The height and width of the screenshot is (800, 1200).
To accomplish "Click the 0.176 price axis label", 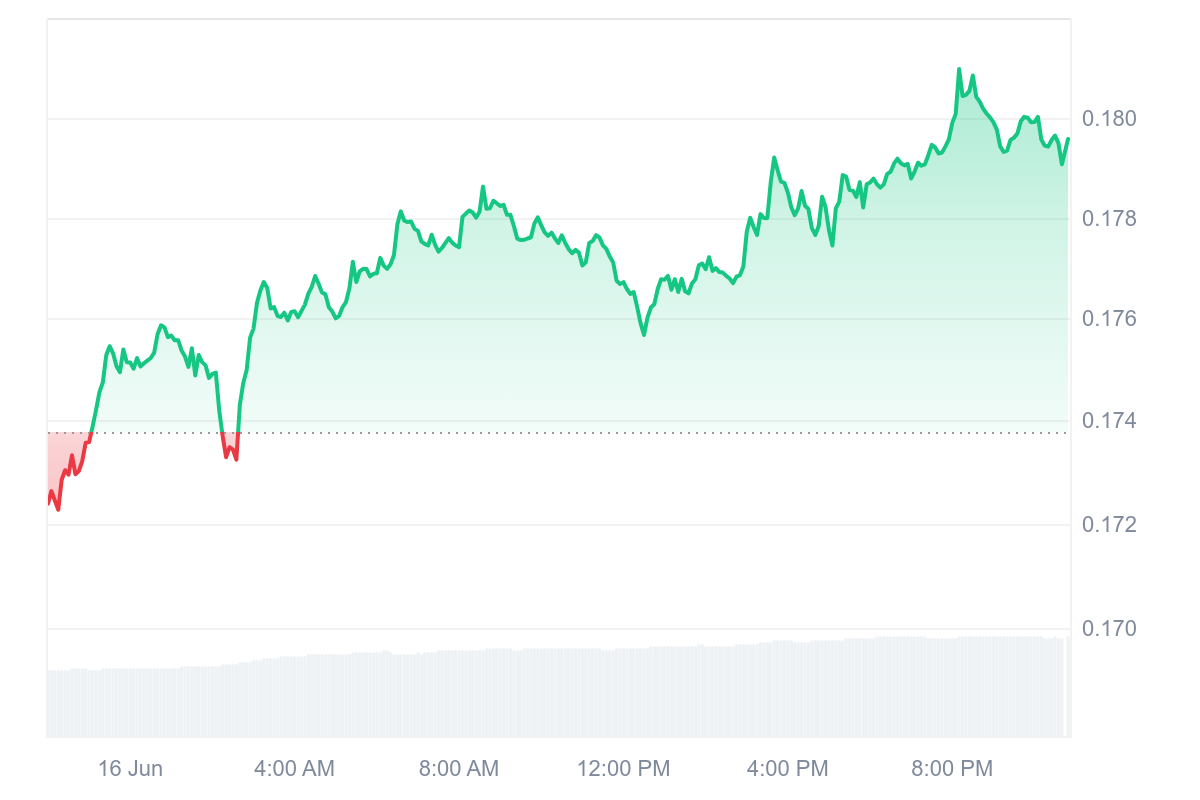I will (x=1109, y=319).
